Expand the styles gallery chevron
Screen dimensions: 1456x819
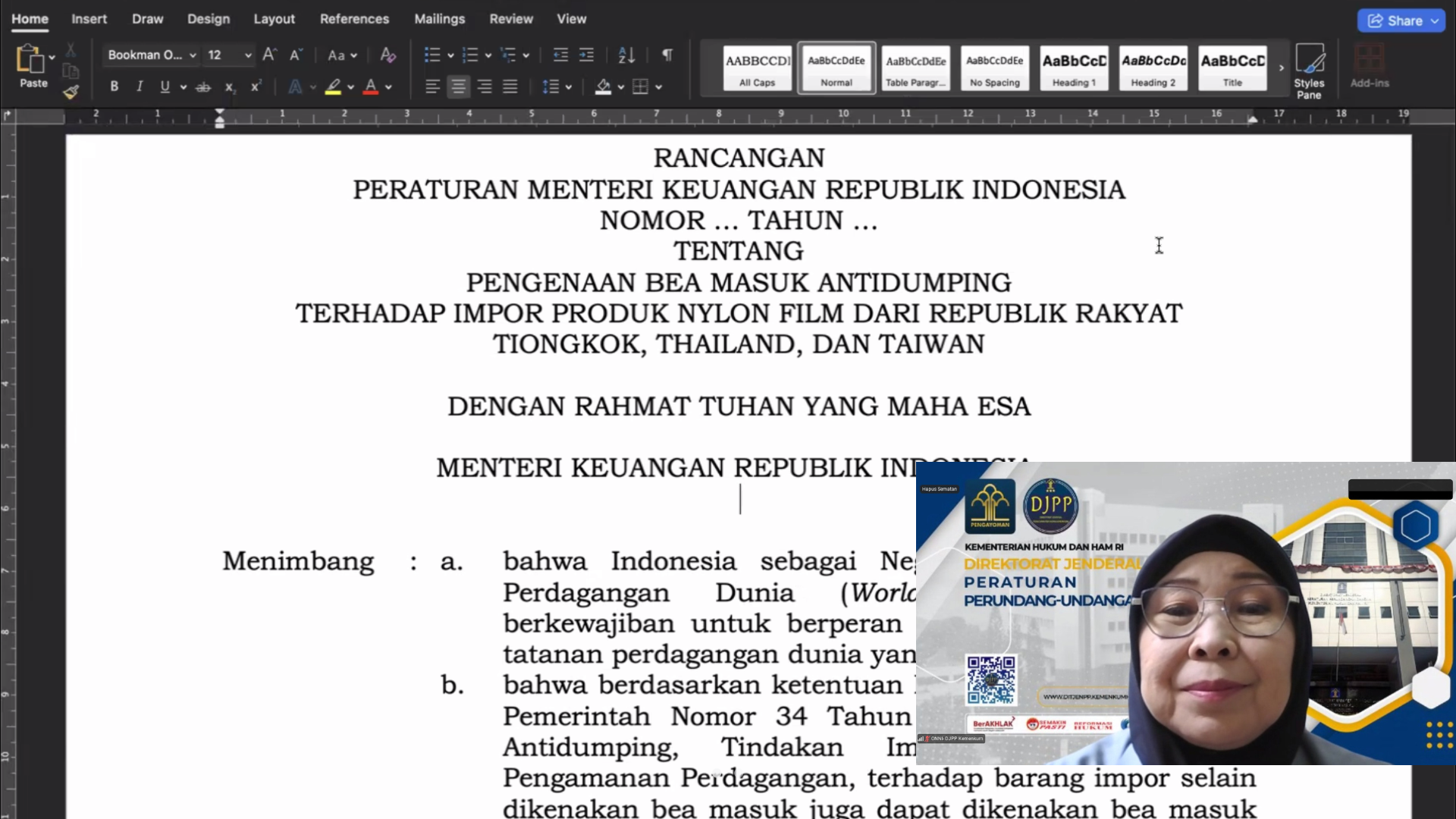(1282, 67)
